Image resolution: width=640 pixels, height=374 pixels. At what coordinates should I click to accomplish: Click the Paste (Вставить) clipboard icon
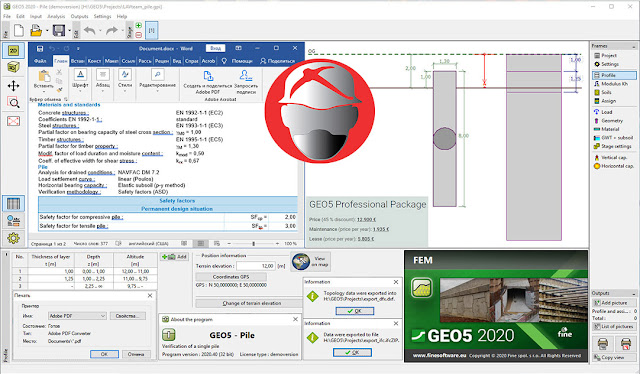coord(44,76)
